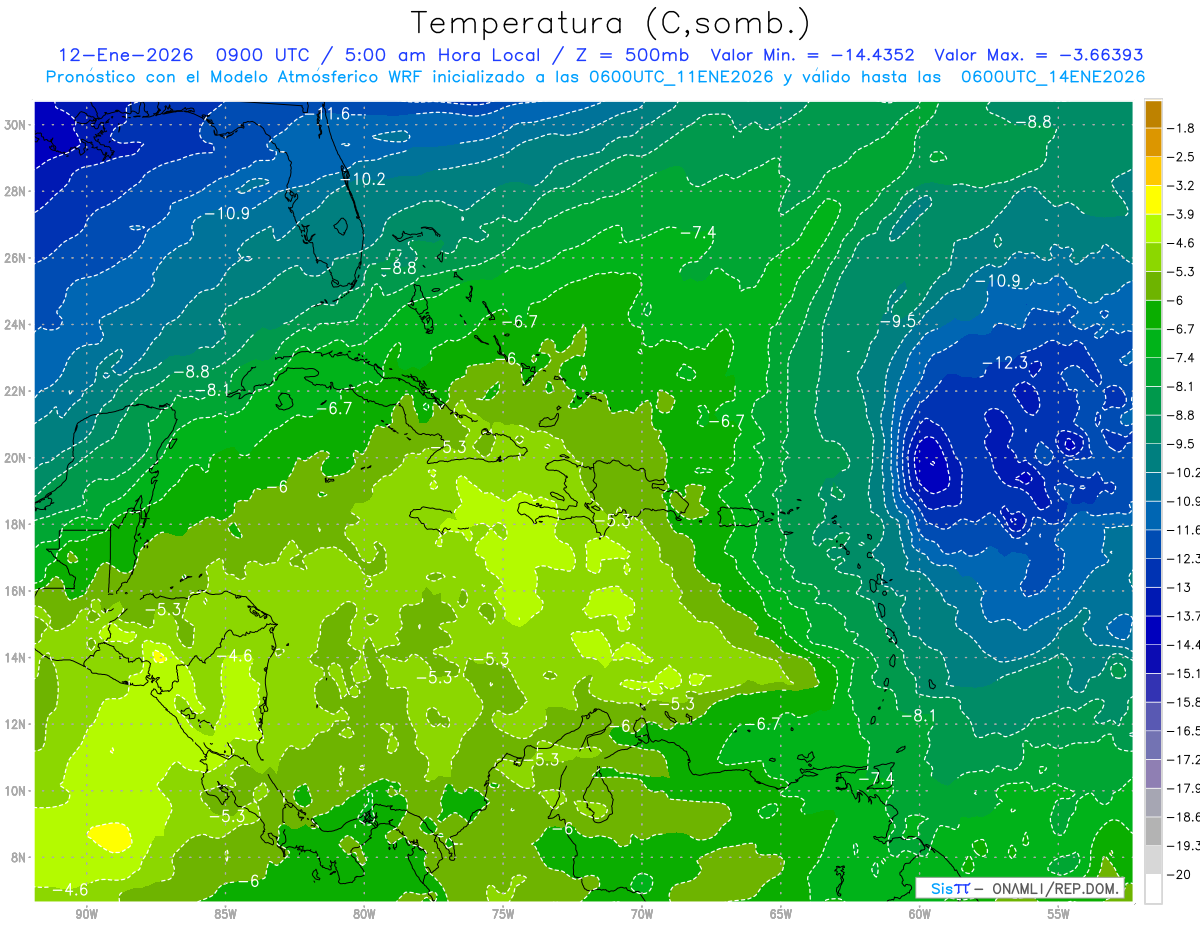Click the '70W' longitude axis label
The height and width of the screenshot is (927, 1200).
[x=642, y=915]
